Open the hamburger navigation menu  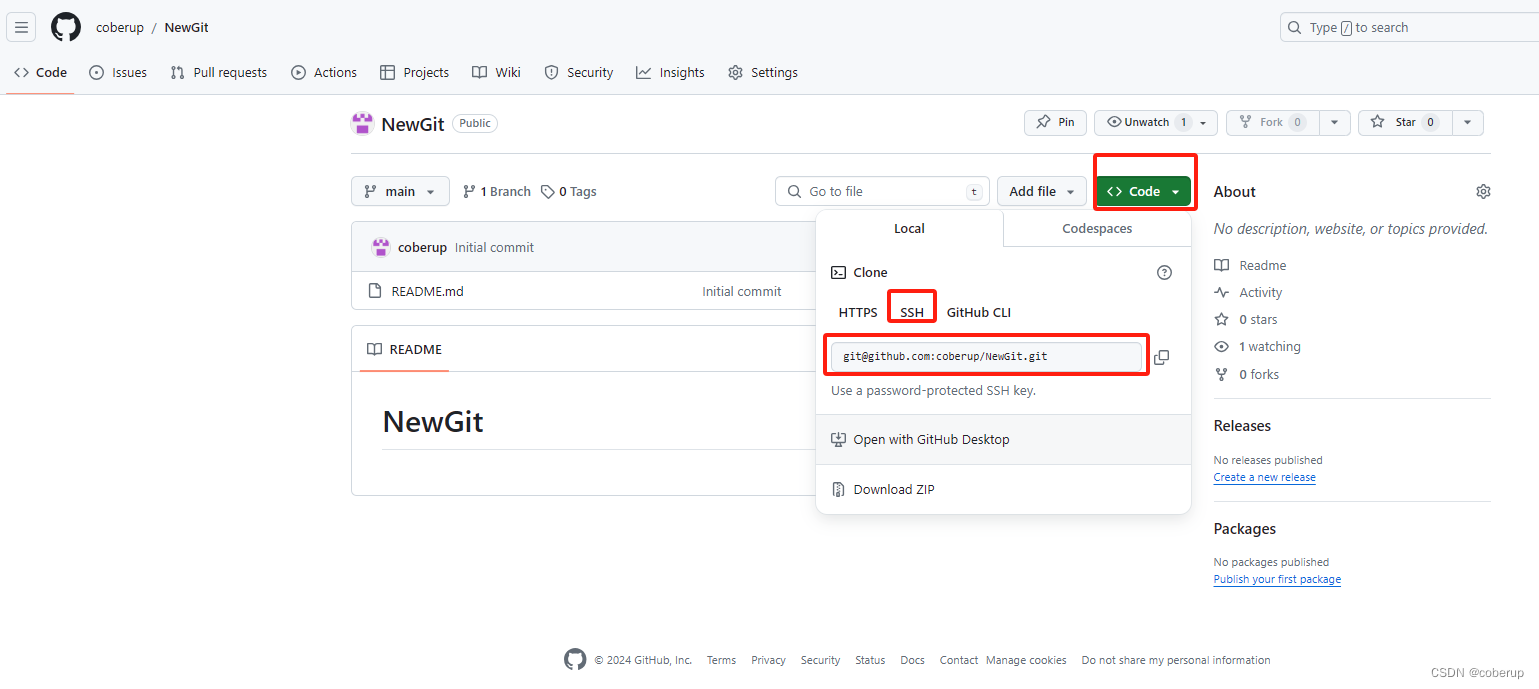tap(21, 27)
